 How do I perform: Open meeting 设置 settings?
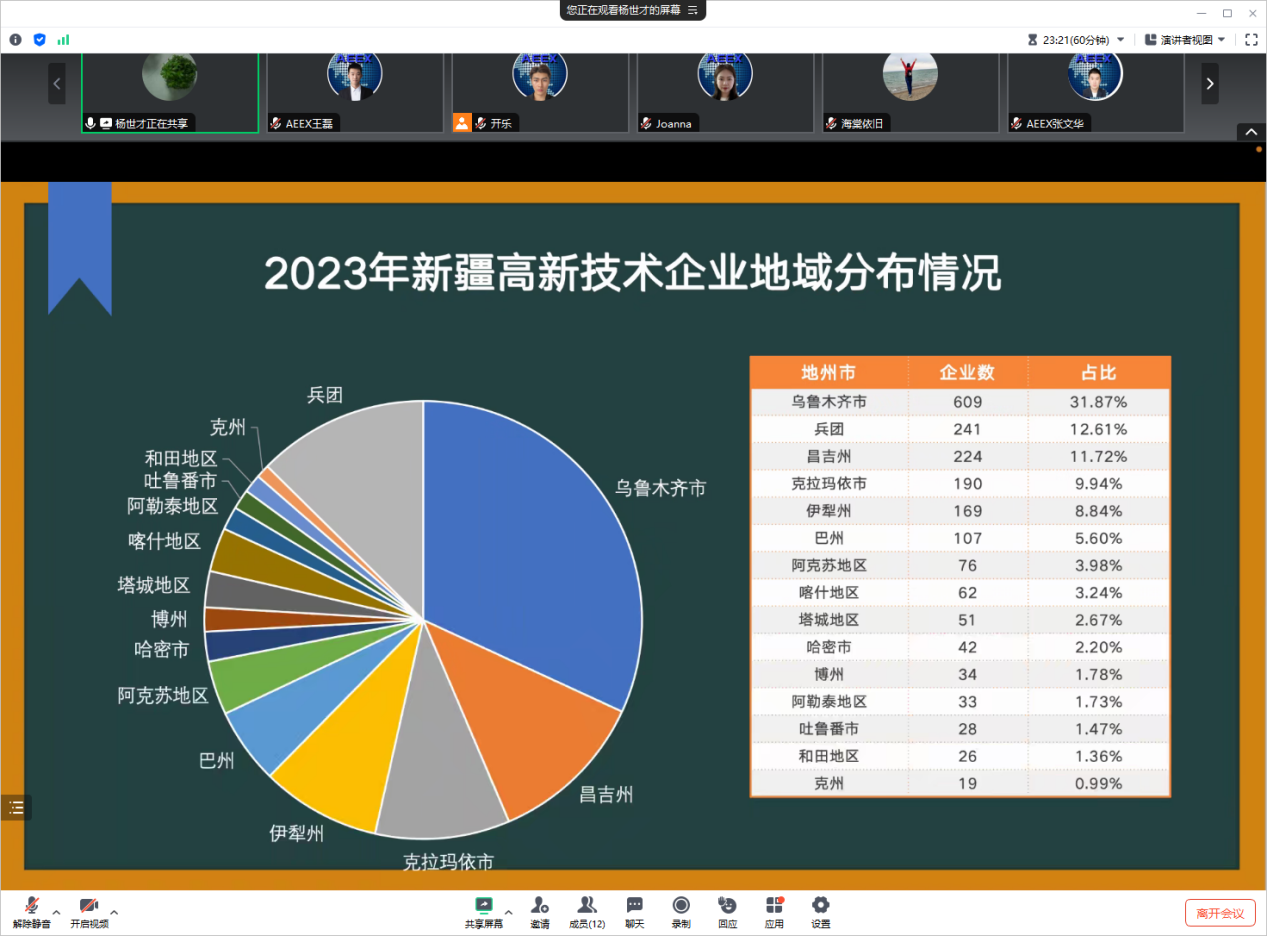tap(820, 911)
